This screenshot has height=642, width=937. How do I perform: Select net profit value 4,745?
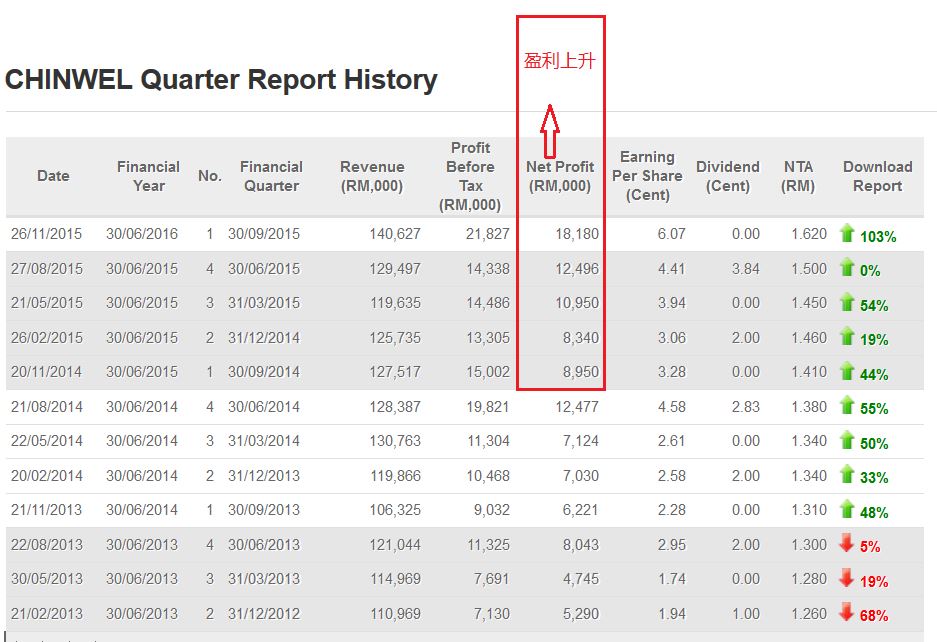[x=580, y=579]
